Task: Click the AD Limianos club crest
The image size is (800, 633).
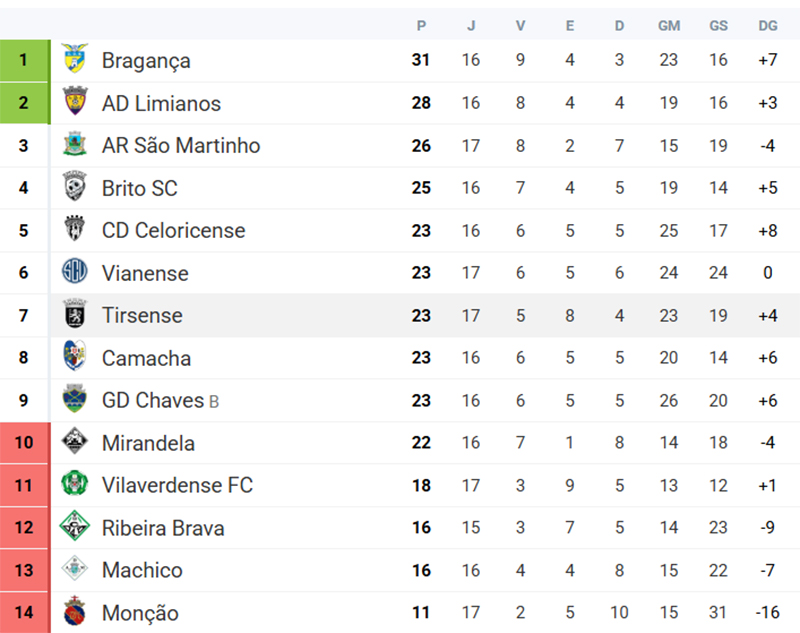Action: 74,103
